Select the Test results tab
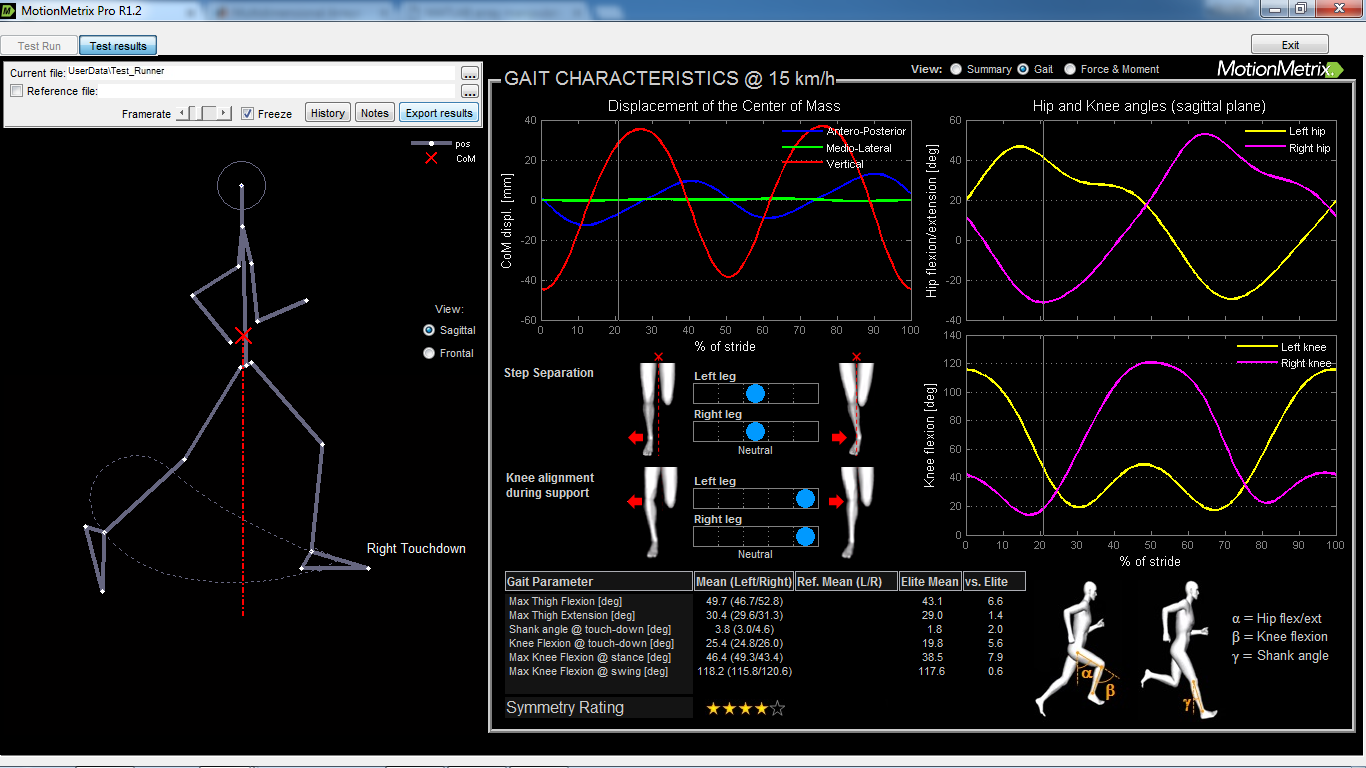The height and width of the screenshot is (768, 1366). 117,45
